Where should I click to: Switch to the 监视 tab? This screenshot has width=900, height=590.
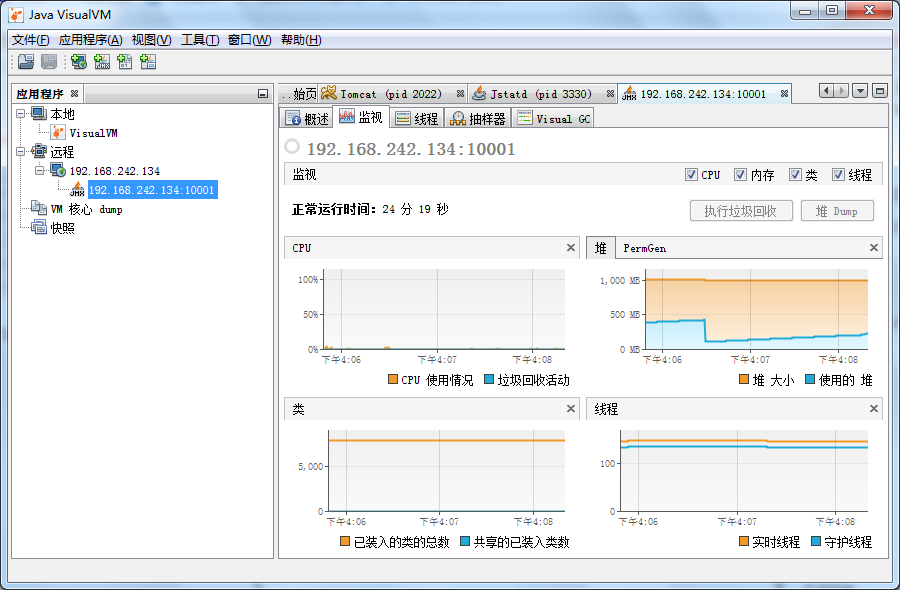362,117
